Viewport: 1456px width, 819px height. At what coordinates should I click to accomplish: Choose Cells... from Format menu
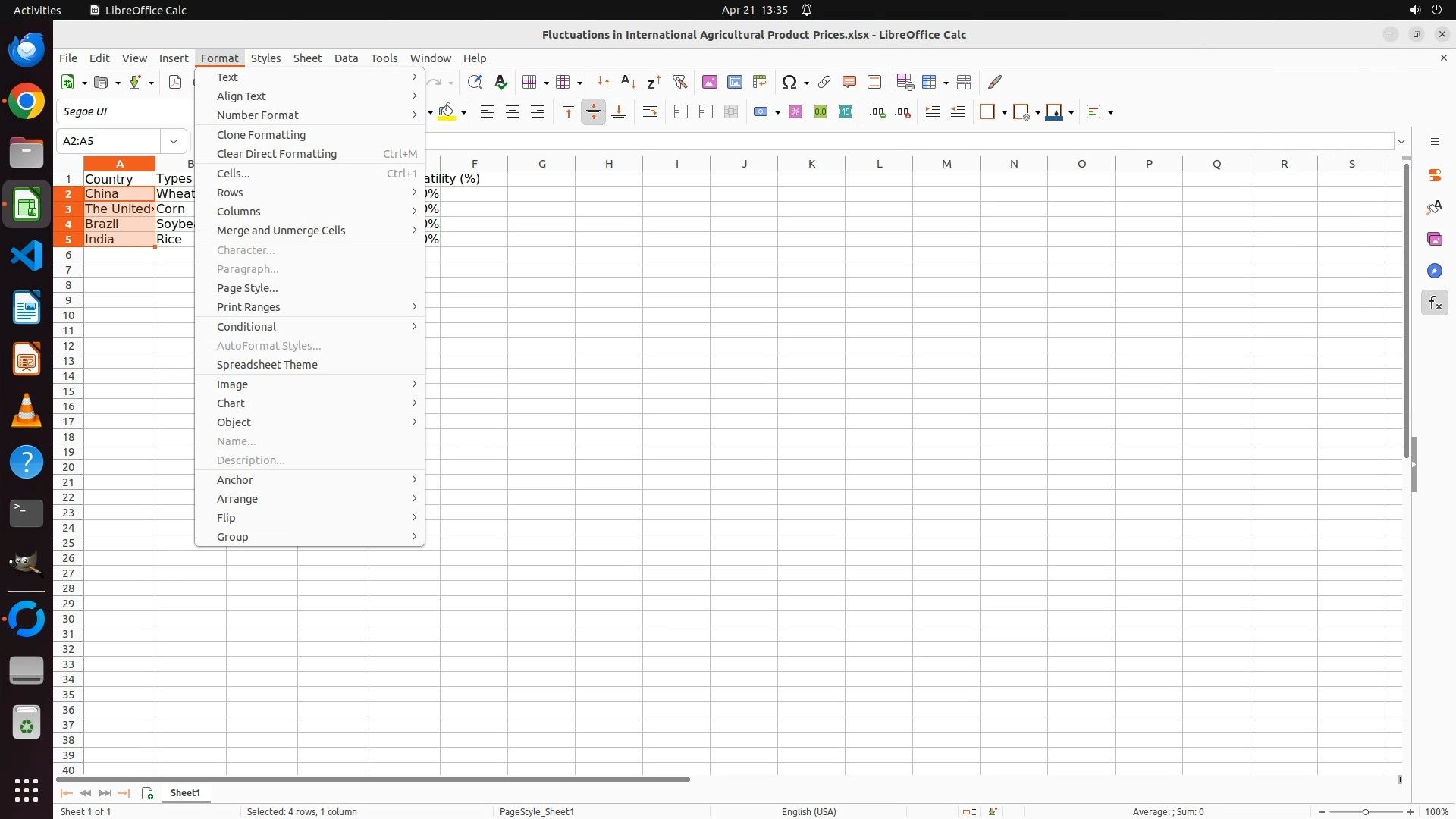233,174
